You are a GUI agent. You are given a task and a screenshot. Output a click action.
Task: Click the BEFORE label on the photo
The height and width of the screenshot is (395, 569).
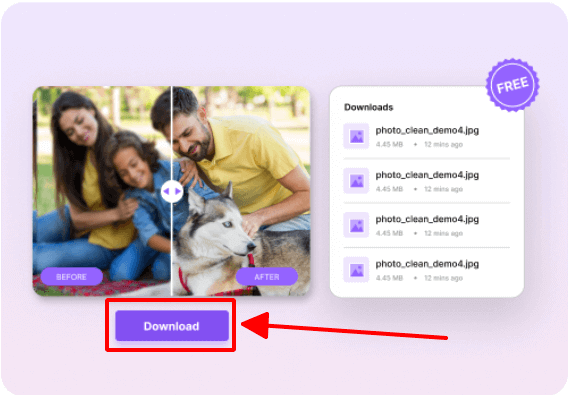[71, 277]
